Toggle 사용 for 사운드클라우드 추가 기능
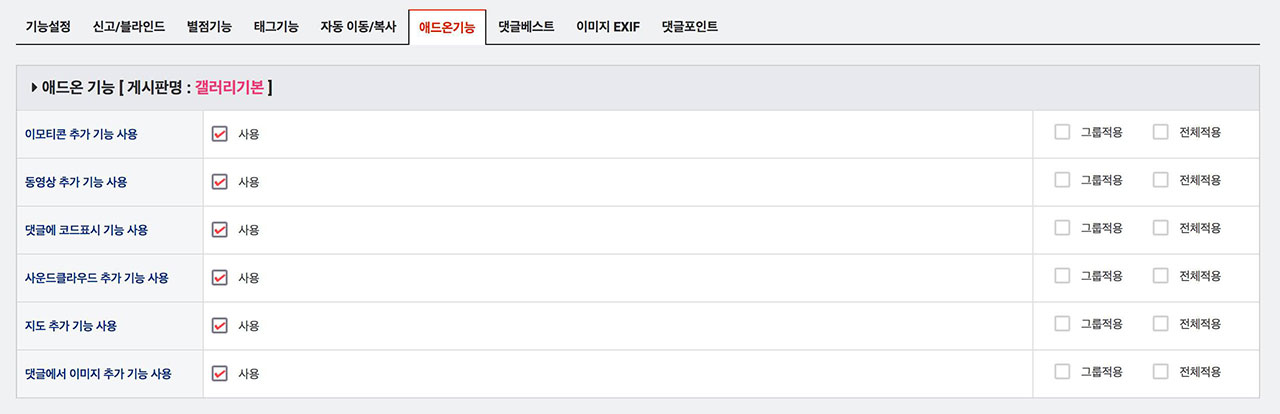 tap(220, 277)
